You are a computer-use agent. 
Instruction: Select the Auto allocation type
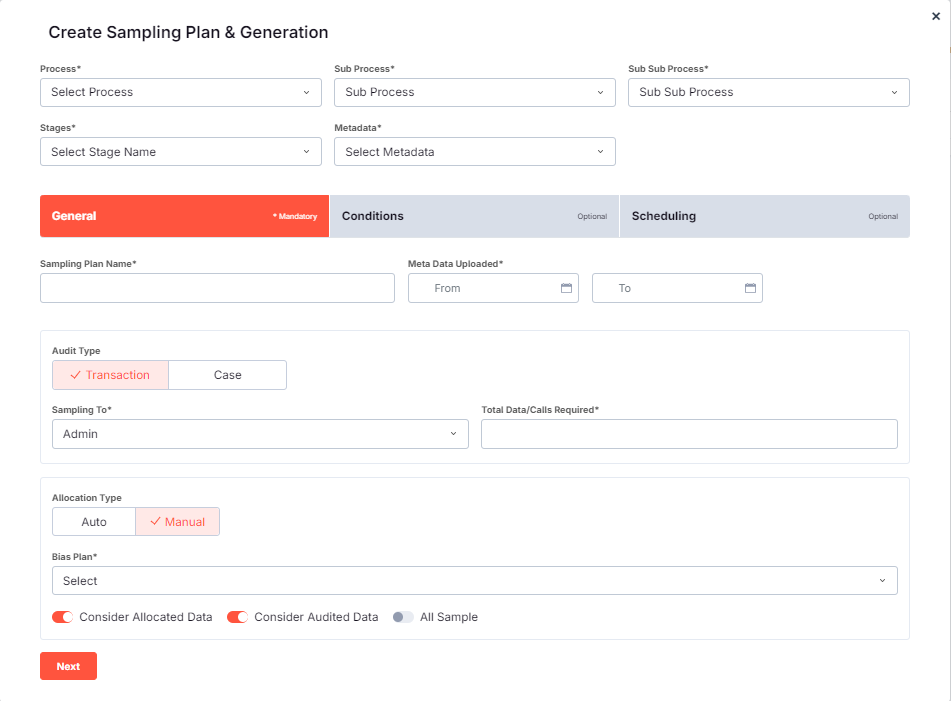(x=93, y=521)
